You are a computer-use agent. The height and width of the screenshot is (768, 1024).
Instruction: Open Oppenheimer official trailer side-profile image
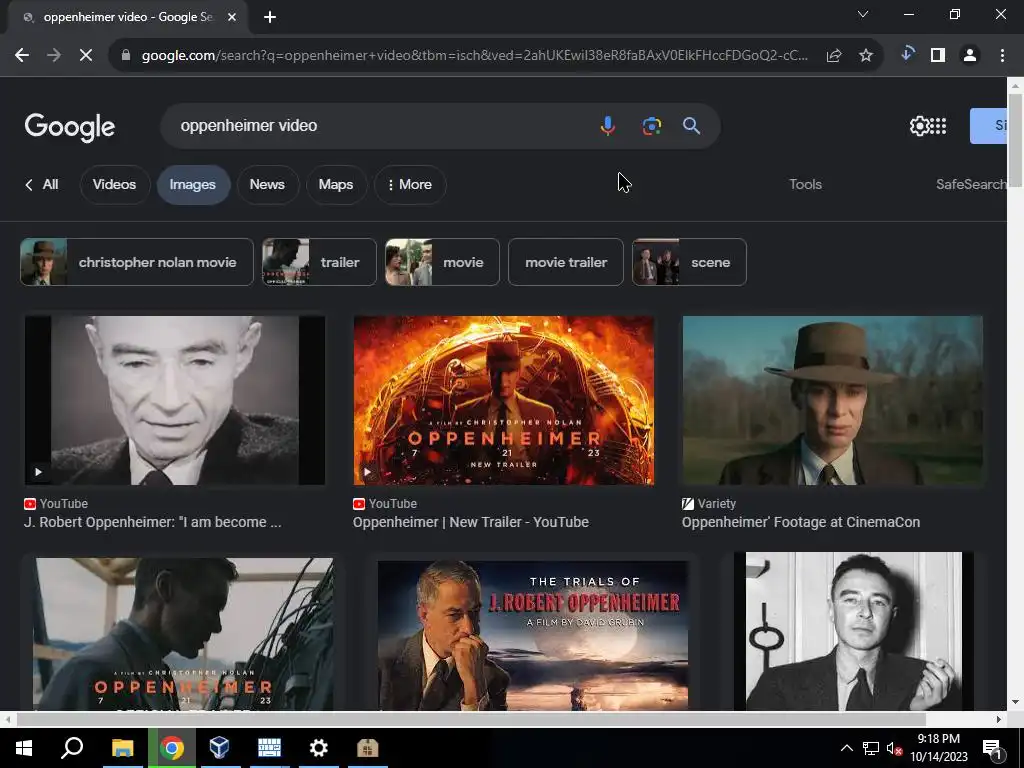click(x=184, y=634)
